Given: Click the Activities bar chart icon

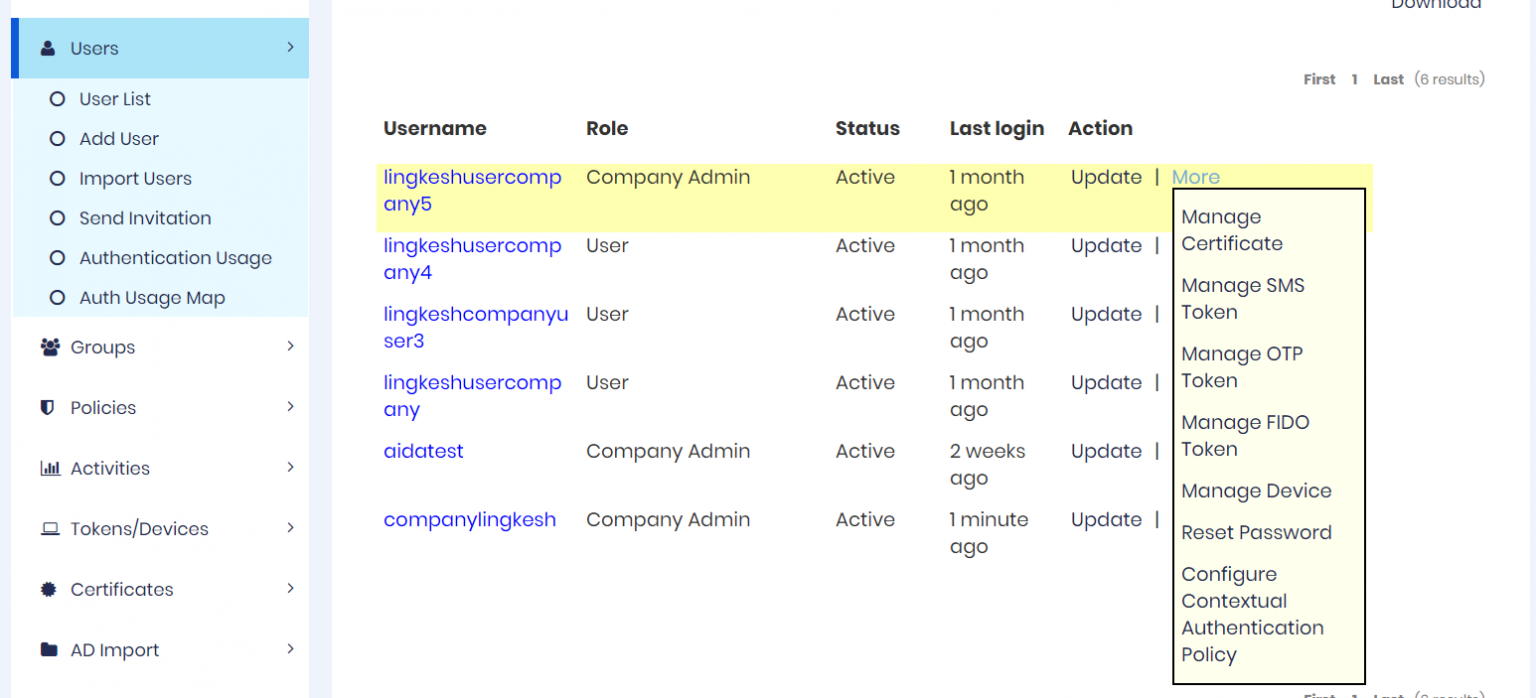Looking at the screenshot, I should pos(49,468).
